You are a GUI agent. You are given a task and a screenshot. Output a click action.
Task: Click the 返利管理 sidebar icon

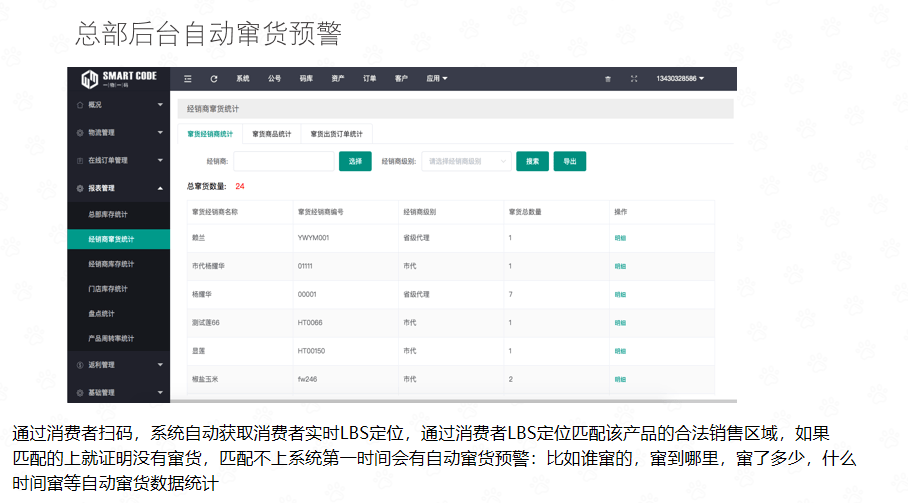click(x=80, y=365)
